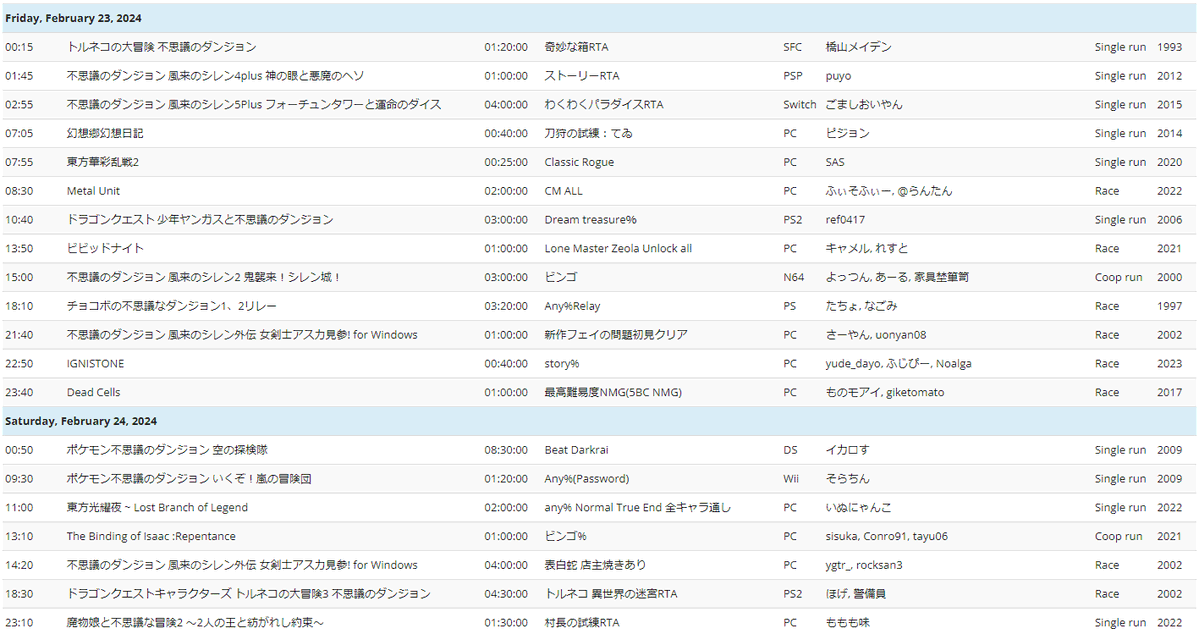Click the game title 'Dead Cells'

point(93,392)
